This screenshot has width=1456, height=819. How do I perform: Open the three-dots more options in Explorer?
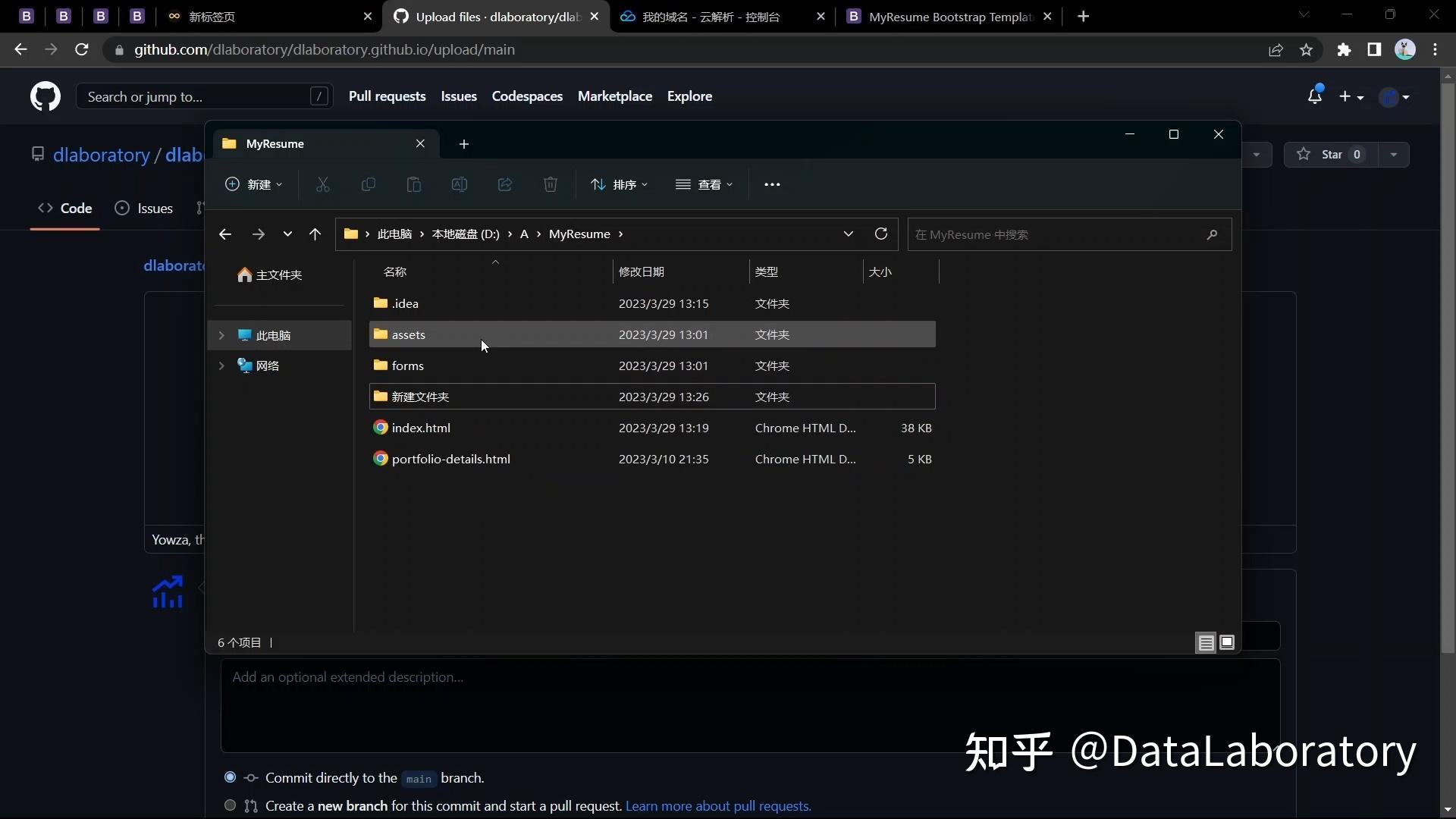(772, 184)
